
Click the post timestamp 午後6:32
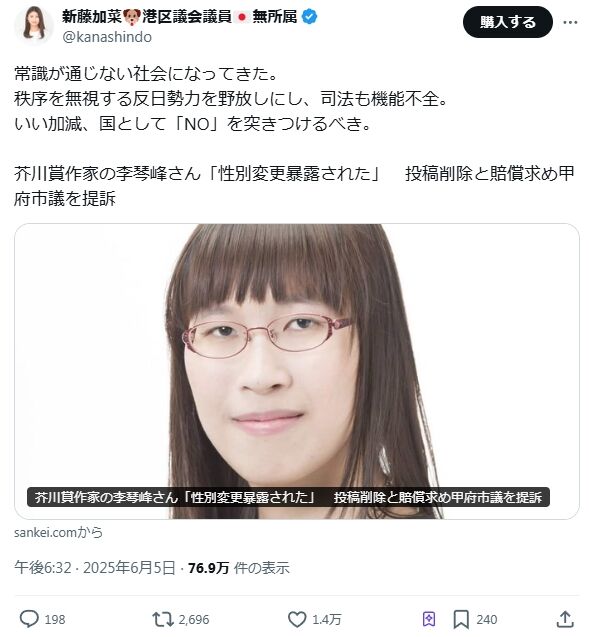tap(43, 567)
